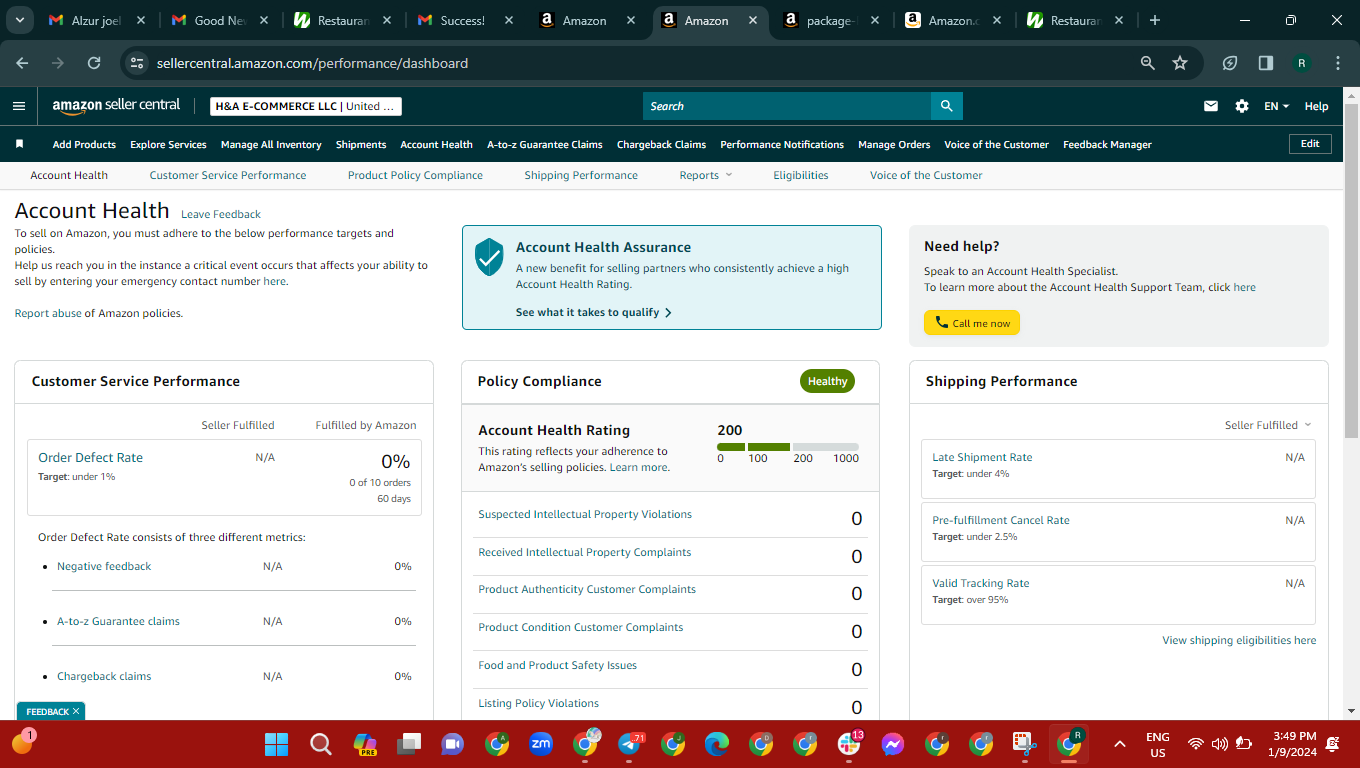Expand the EN language dropdown
The image size is (1360, 768).
(1277, 106)
